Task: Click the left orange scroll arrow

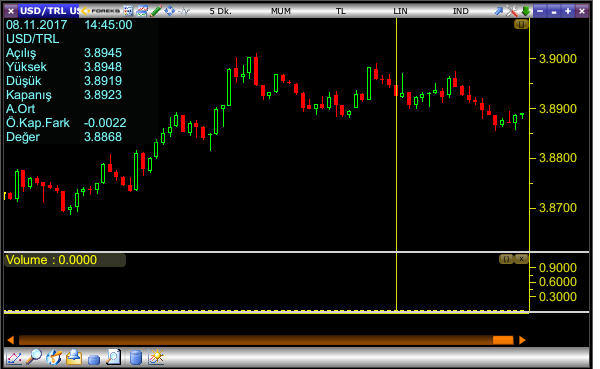Action: coord(11,340)
